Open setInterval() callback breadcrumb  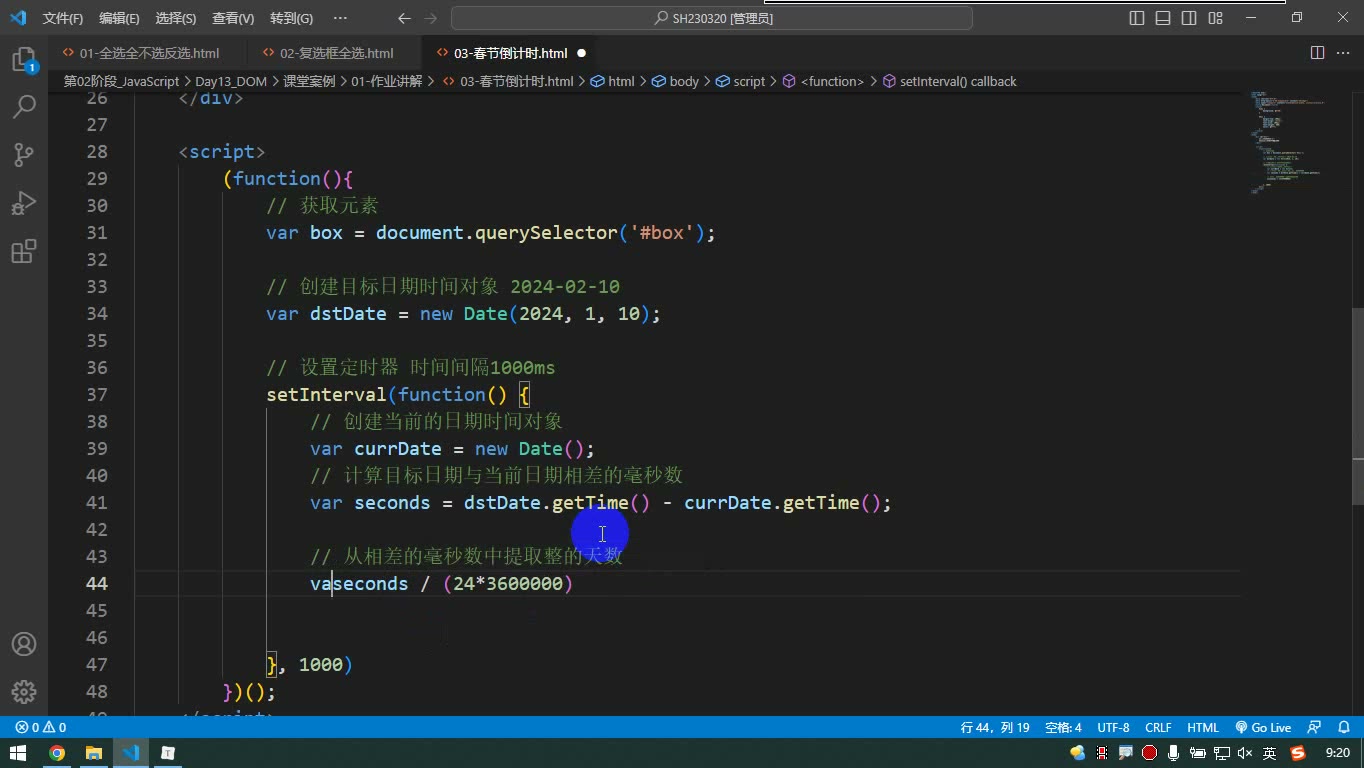pyautogui.click(x=949, y=81)
